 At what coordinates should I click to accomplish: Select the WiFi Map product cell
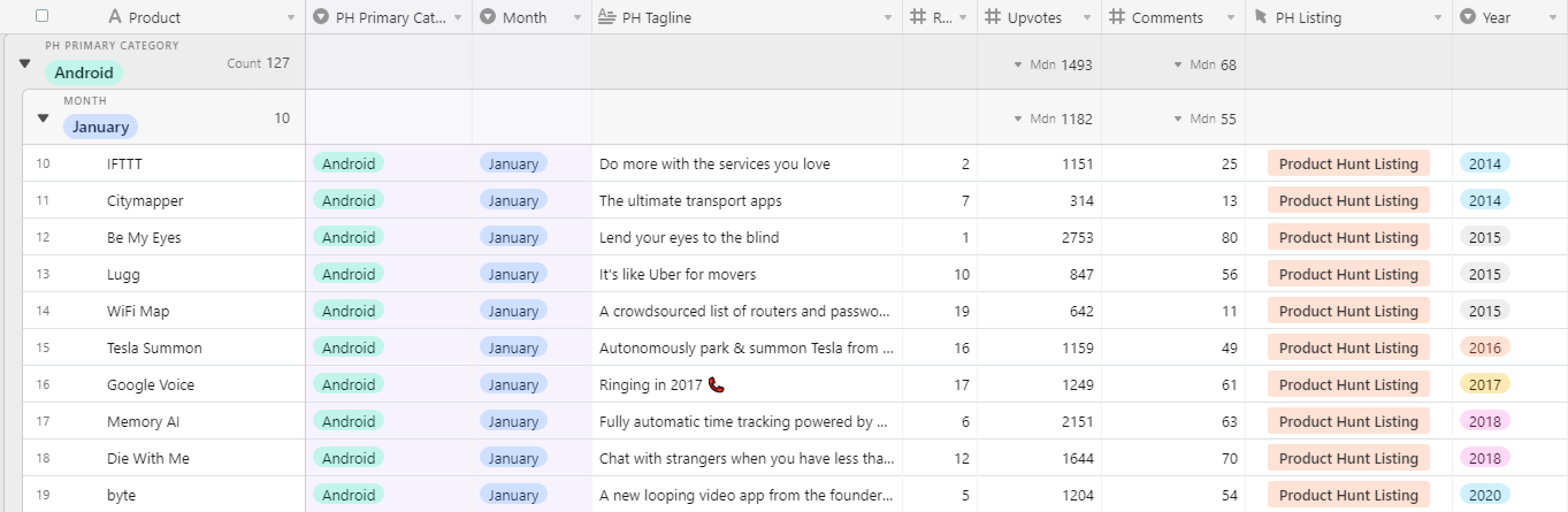[x=164, y=311]
